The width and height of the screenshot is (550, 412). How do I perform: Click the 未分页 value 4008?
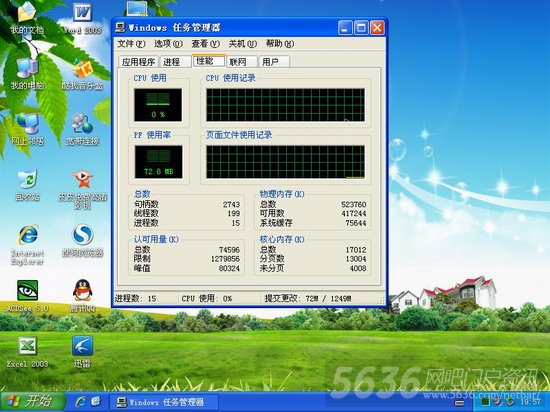[x=358, y=268]
